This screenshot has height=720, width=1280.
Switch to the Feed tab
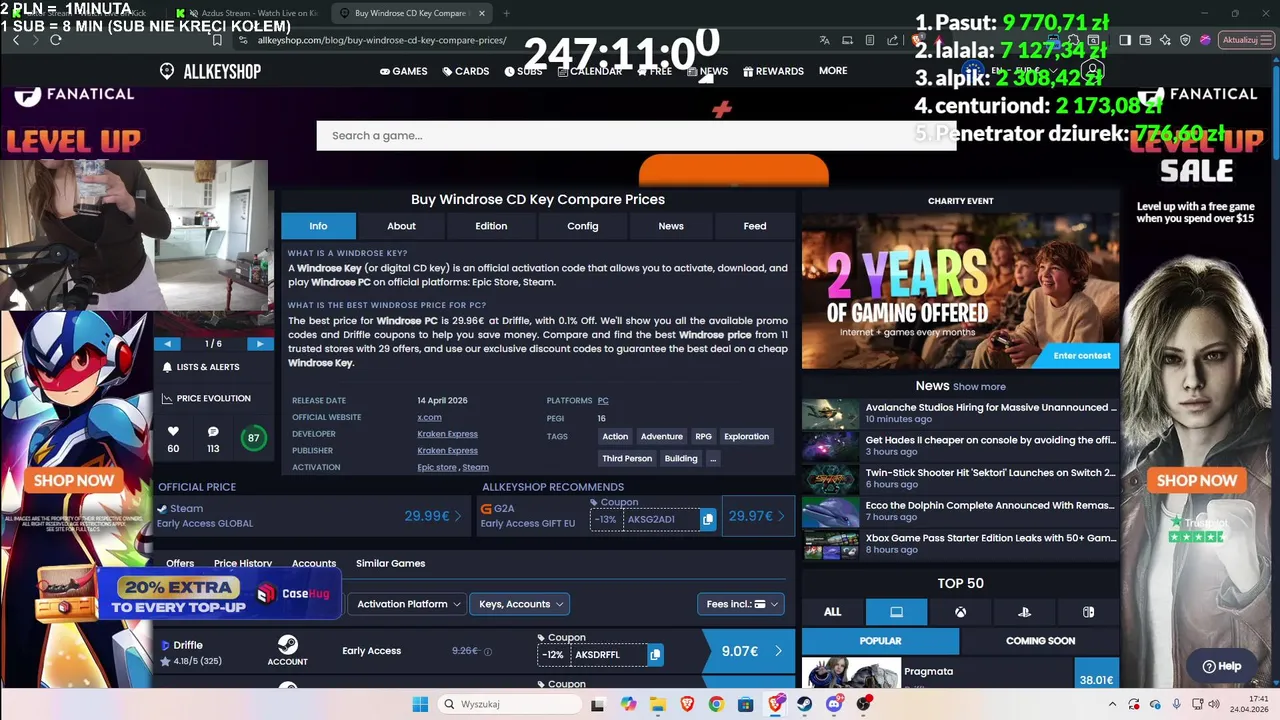755,226
